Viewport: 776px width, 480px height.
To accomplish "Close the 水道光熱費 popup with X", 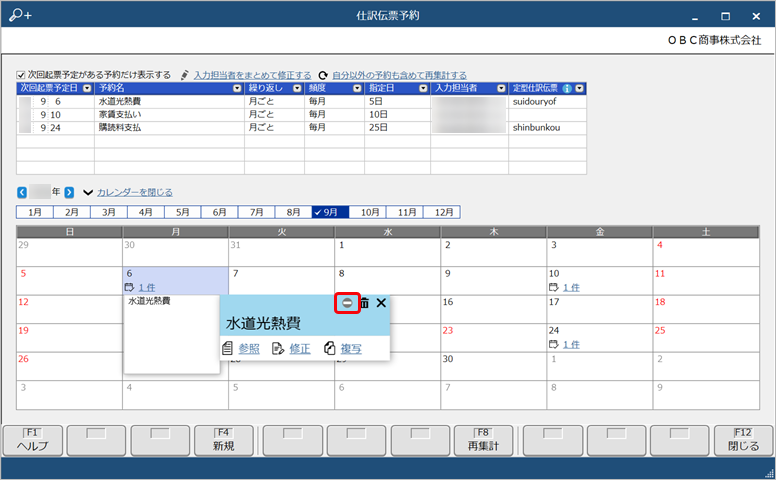I will [381, 303].
